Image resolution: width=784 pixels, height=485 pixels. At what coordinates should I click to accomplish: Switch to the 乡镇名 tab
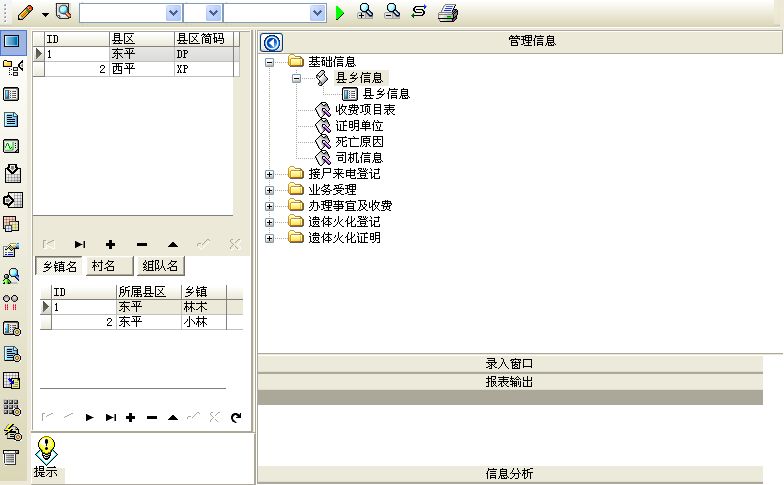click(x=59, y=266)
